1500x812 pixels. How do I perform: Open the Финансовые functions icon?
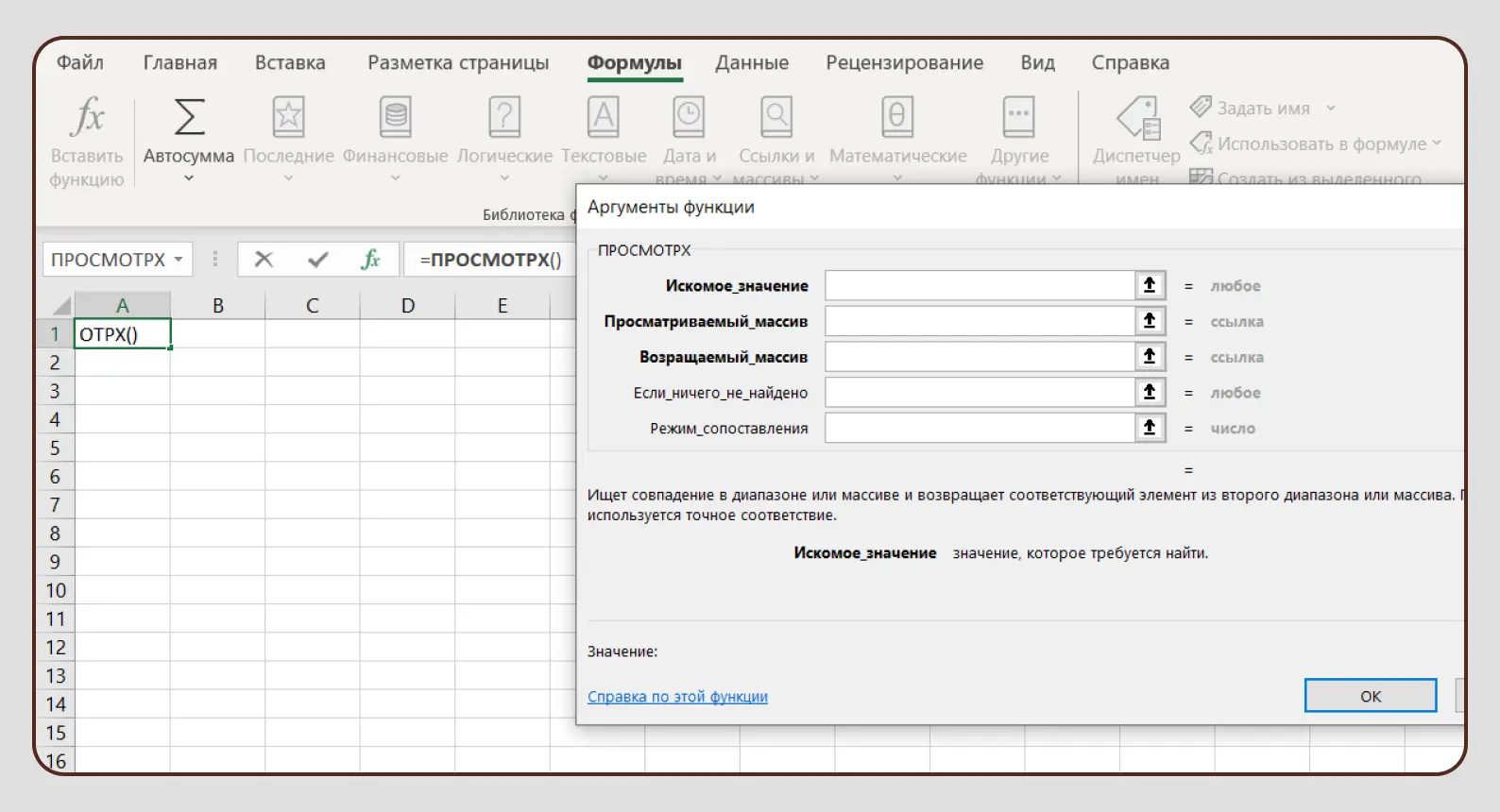click(x=395, y=117)
